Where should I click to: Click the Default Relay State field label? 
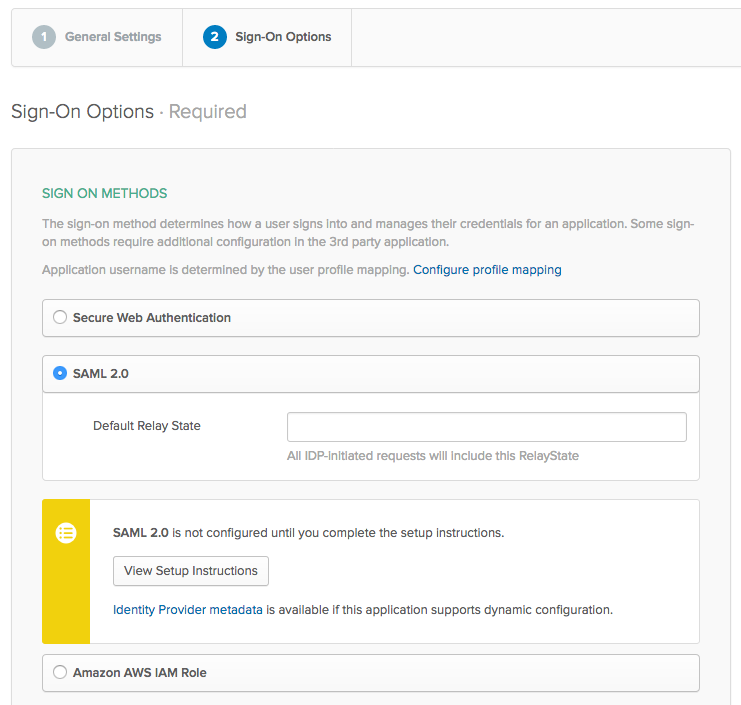[x=146, y=426]
